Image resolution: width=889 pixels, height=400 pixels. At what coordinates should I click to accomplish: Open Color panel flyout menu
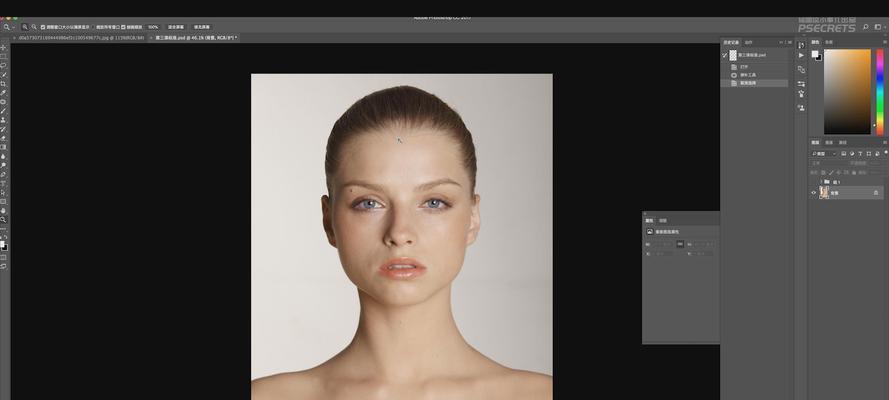pos(886,42)
